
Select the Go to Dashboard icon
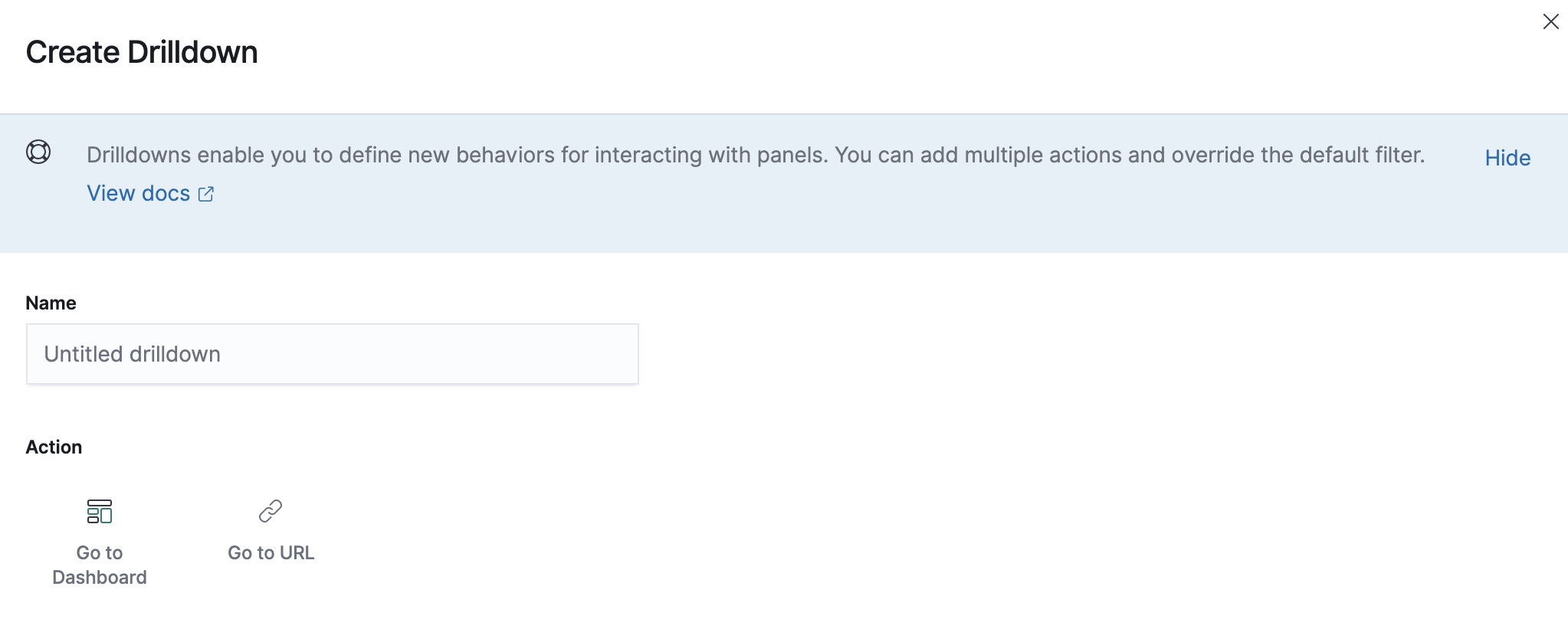tap(100, 511)
